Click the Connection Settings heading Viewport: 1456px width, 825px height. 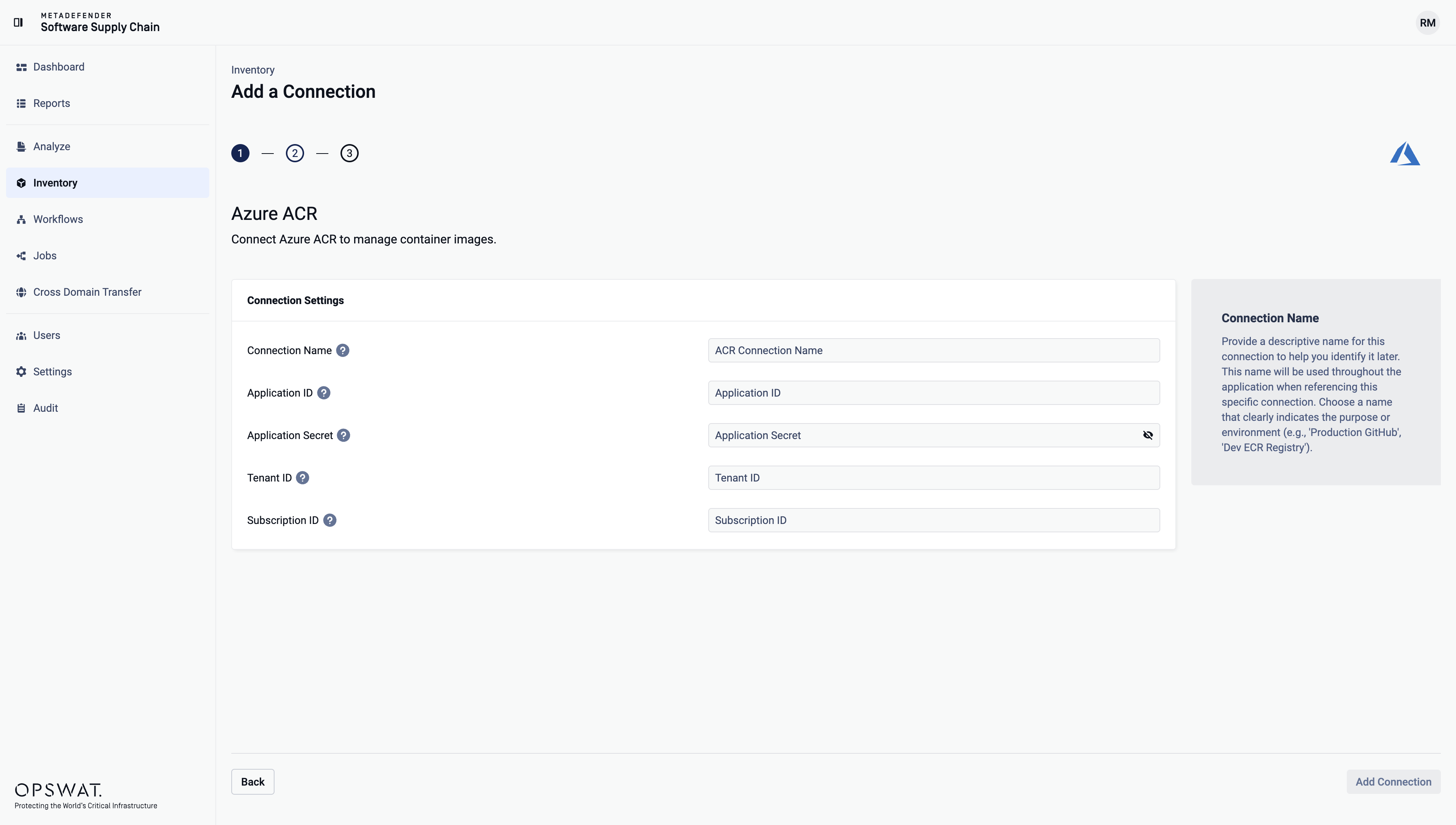coord(295,300)
